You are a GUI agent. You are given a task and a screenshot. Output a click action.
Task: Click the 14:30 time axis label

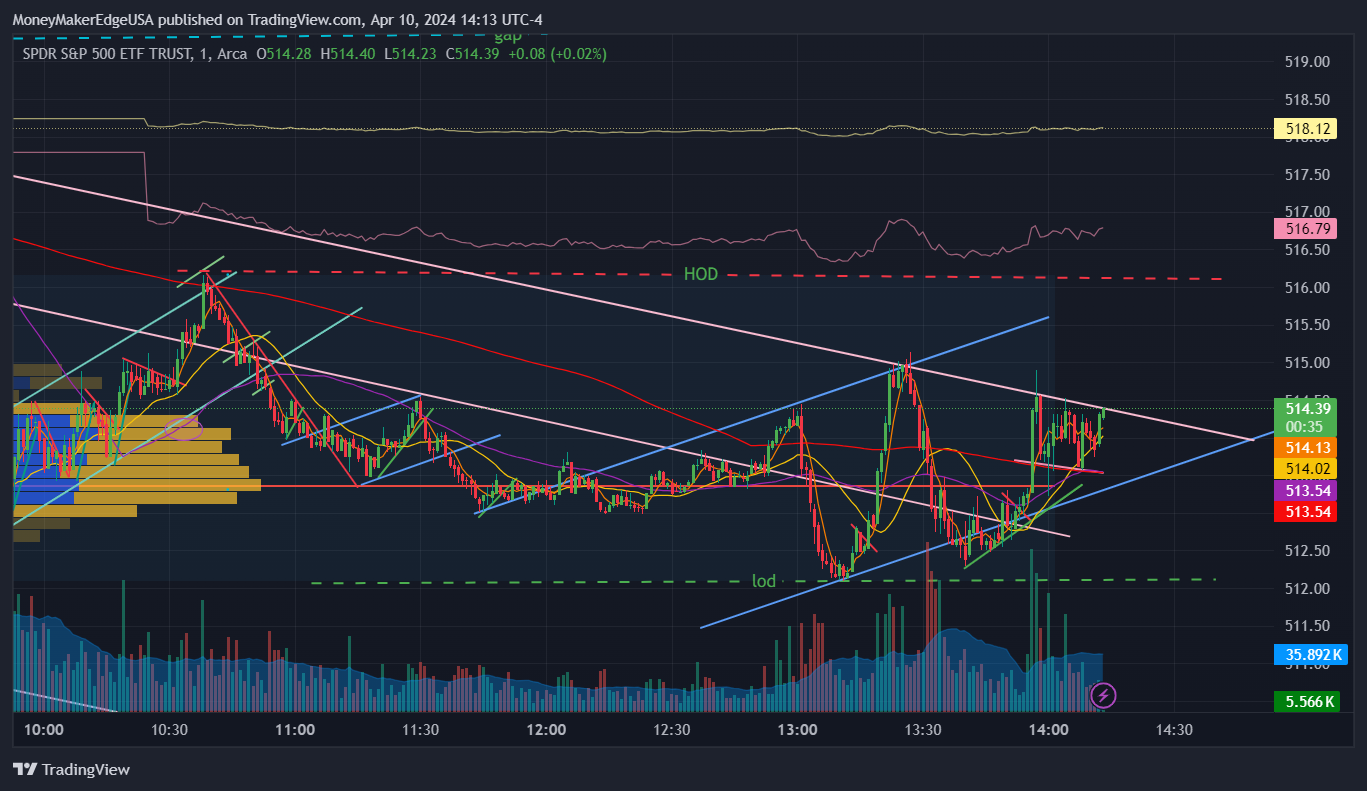click(1173, 730)
